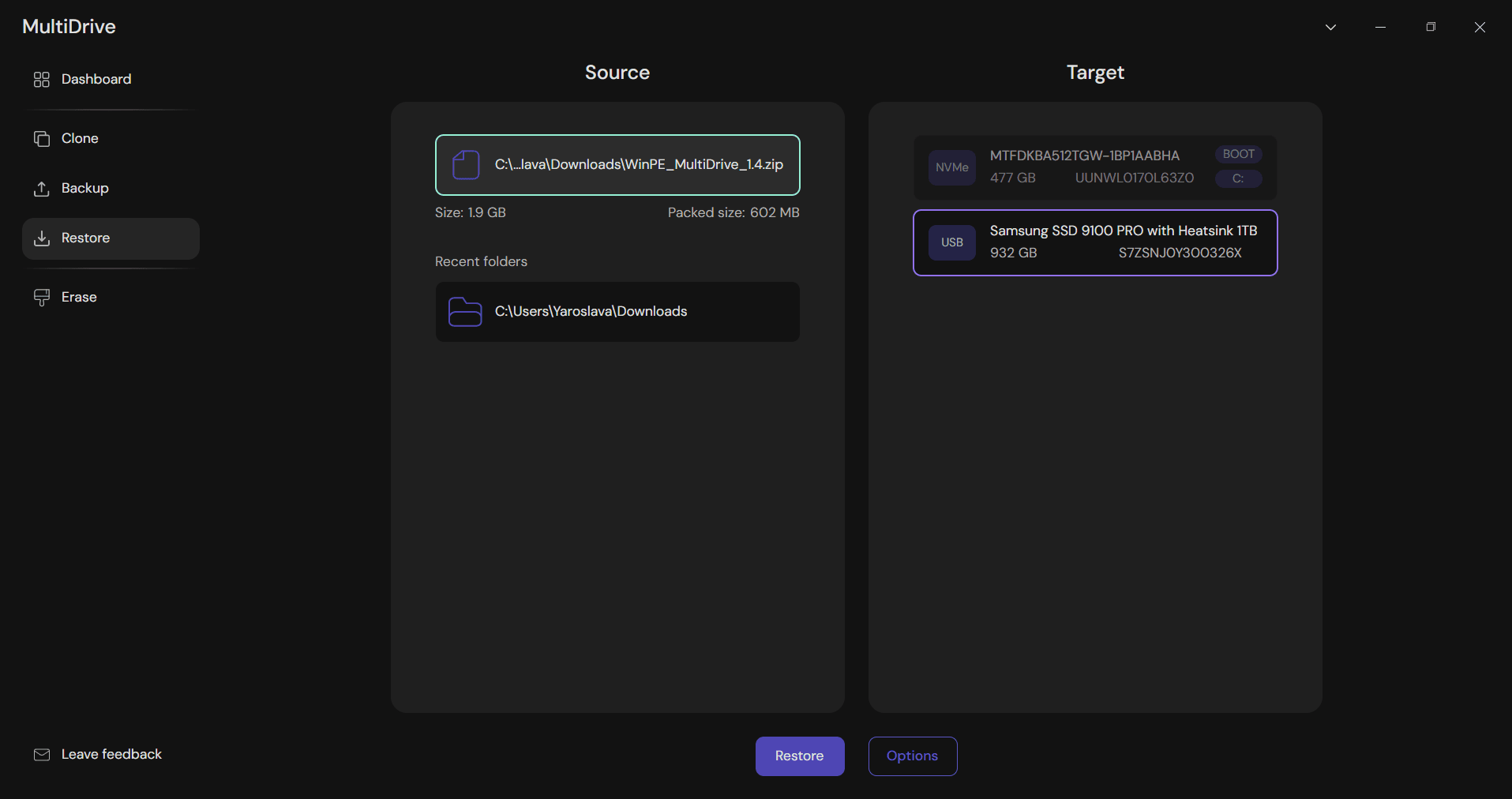Start restoring with the Restore button
Image resolution: width=1512 pixels, height=799 pixels.
click(x=800, y=756)
